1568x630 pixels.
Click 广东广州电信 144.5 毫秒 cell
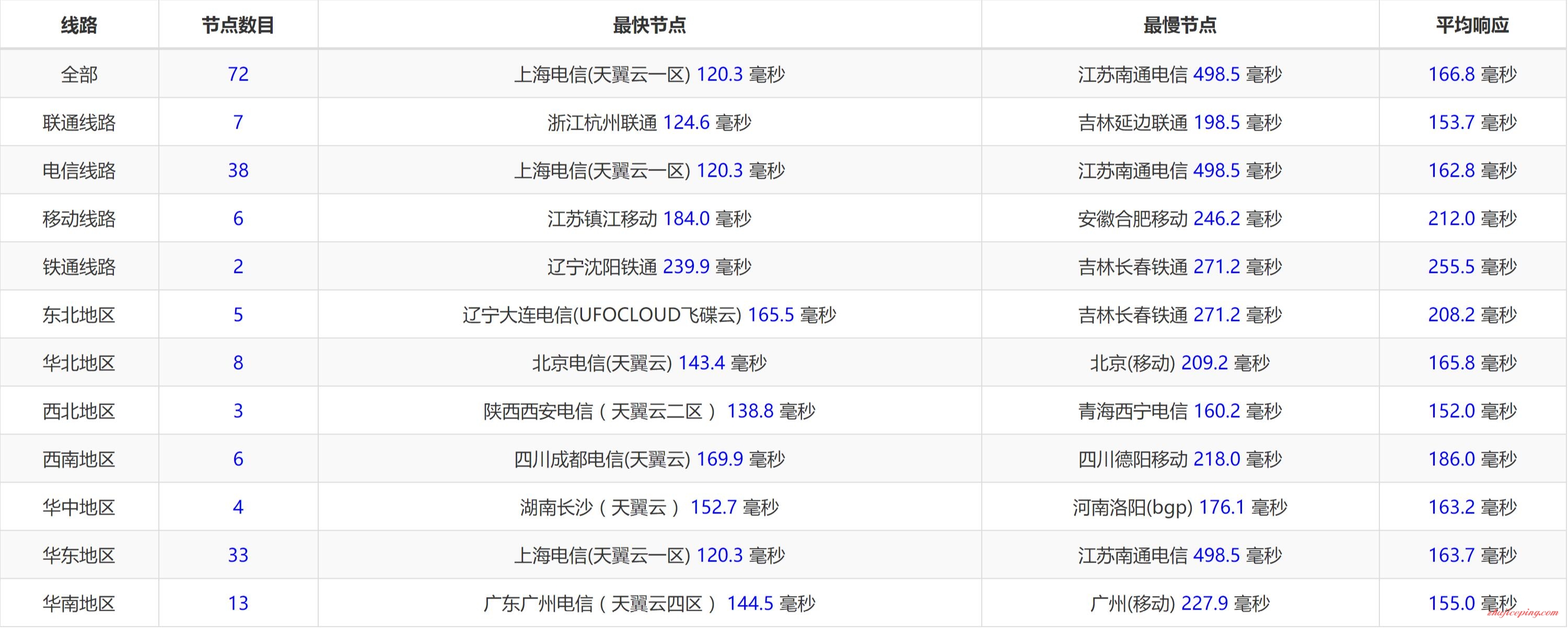point(649,604)
